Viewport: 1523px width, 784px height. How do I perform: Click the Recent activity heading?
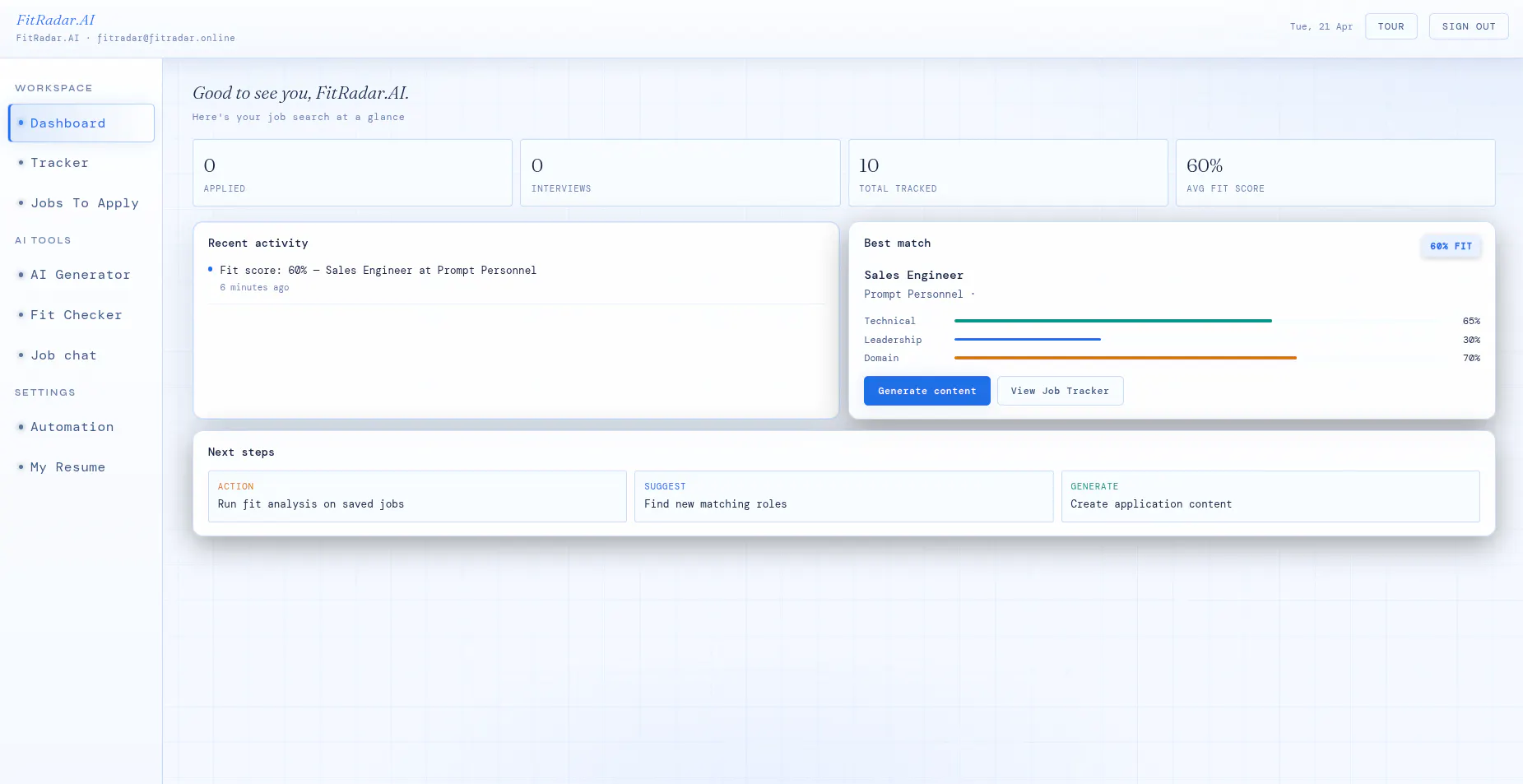coord(258,243)
